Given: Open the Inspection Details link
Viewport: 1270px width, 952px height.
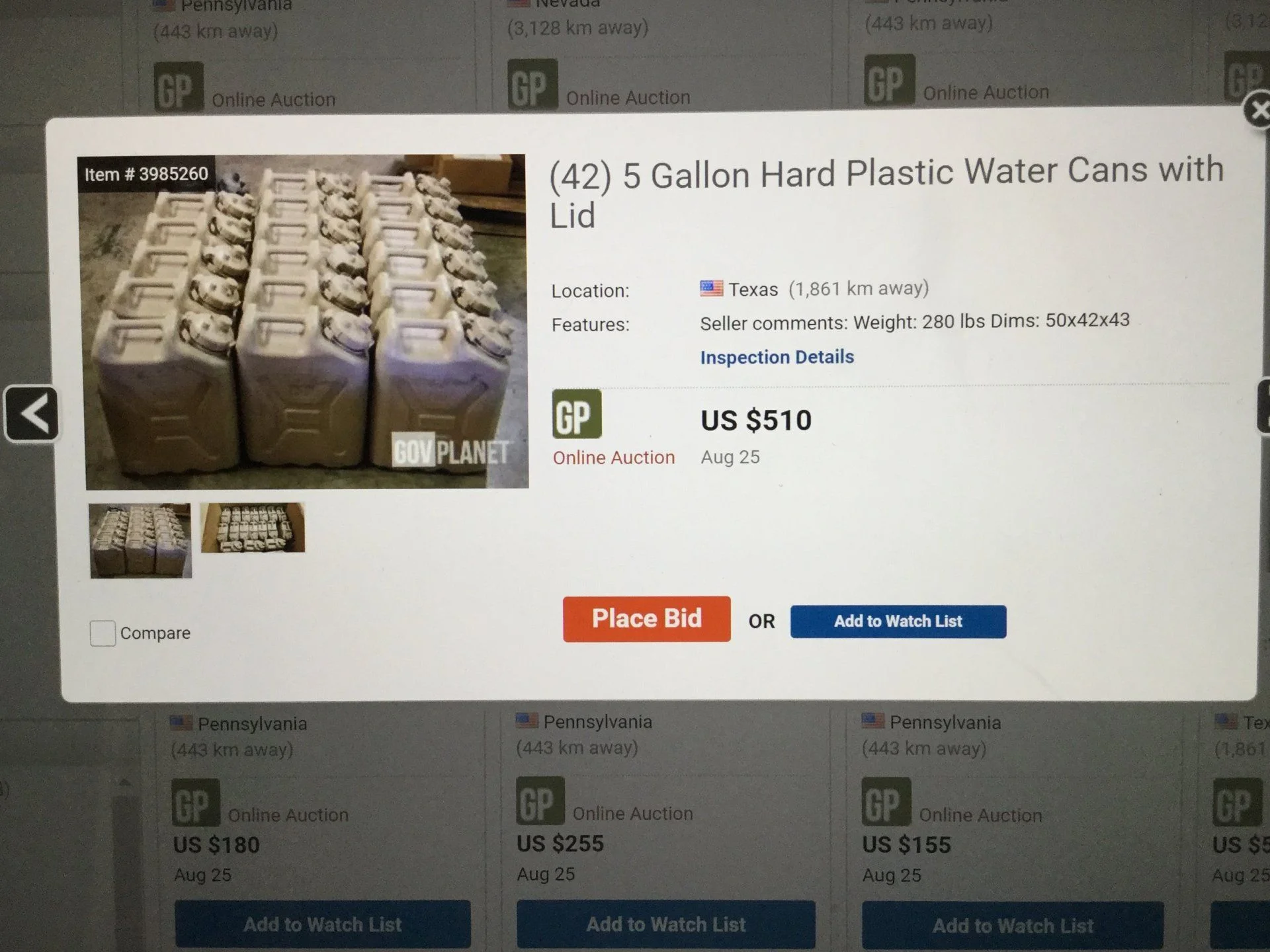Looking at the screenshot, I should [777, 357].
